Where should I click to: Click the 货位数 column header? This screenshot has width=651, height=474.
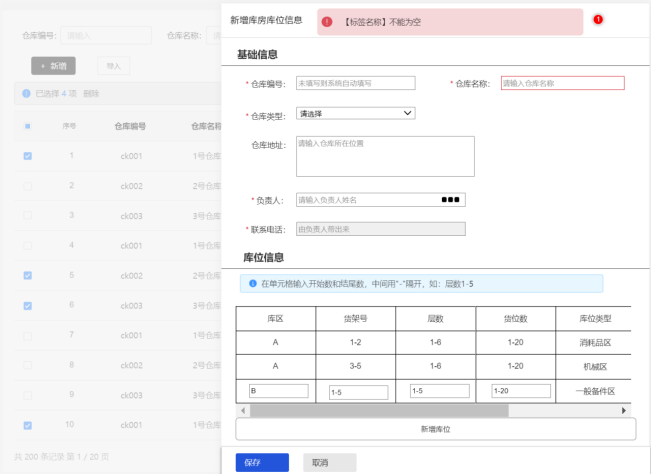(x=516, y=318)
